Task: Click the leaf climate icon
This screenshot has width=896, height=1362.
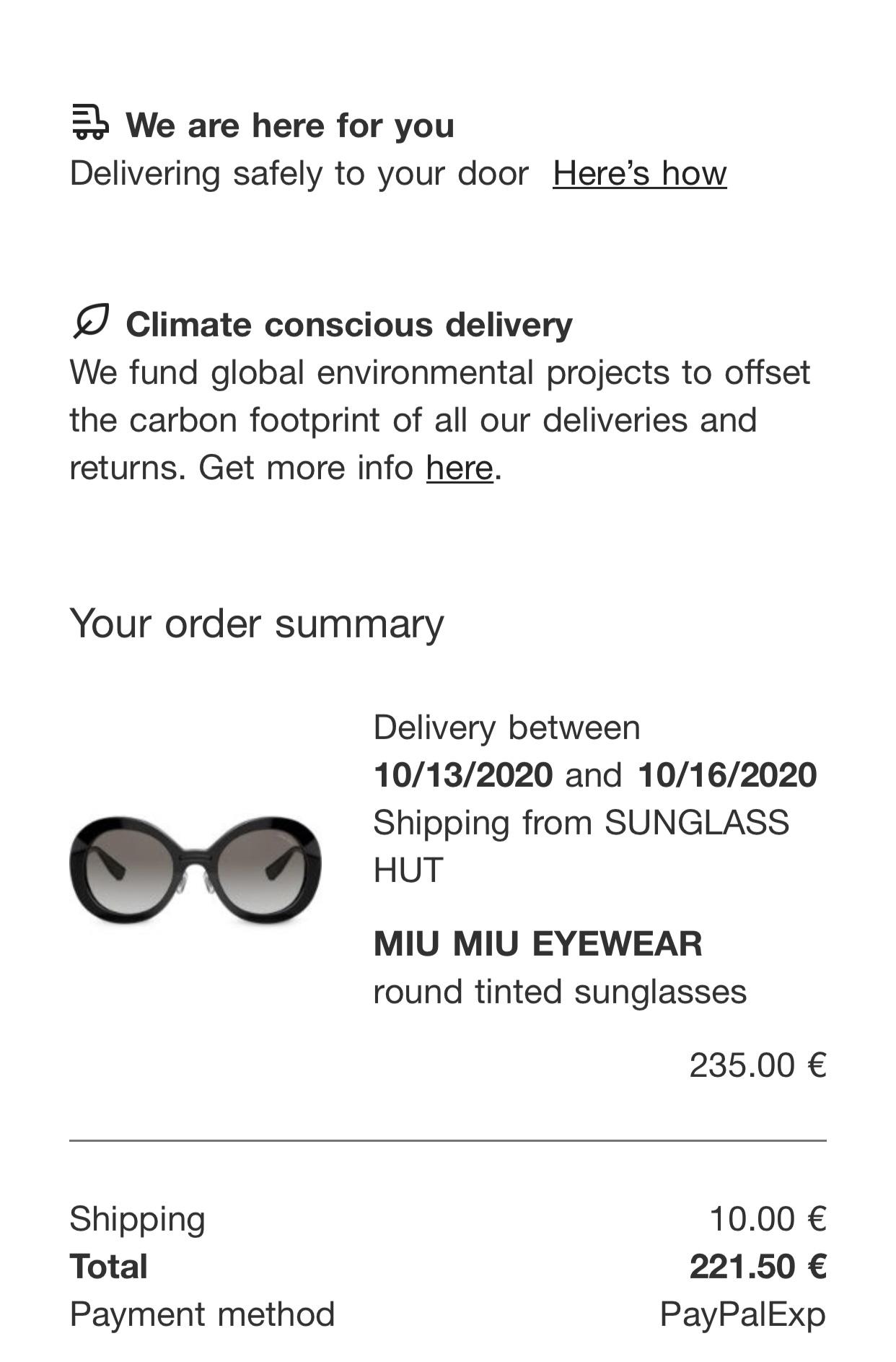Action: coord(90,320)
